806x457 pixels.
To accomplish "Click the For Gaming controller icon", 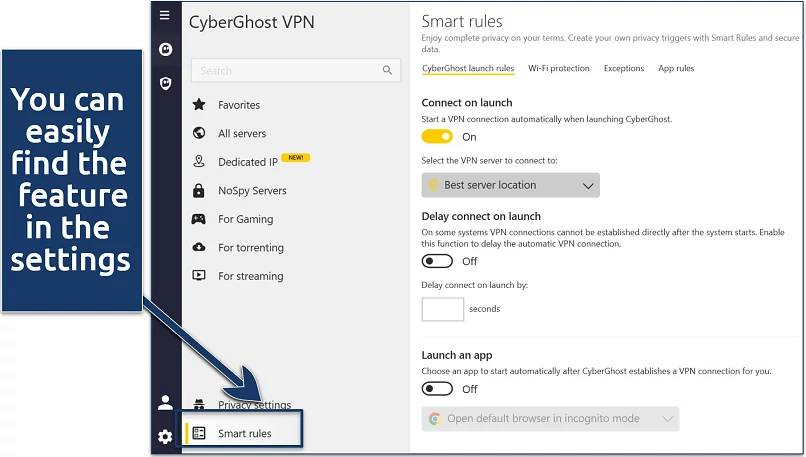I will (198, 219).
